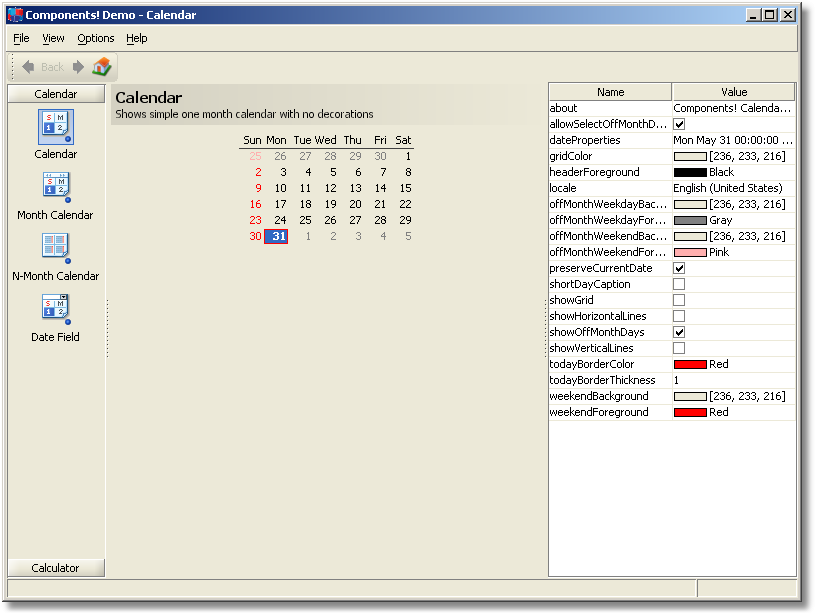Viewport: 816px width, 616px height.
Task: Select day 15 in the calendar
Action: (x=405, y=188)
